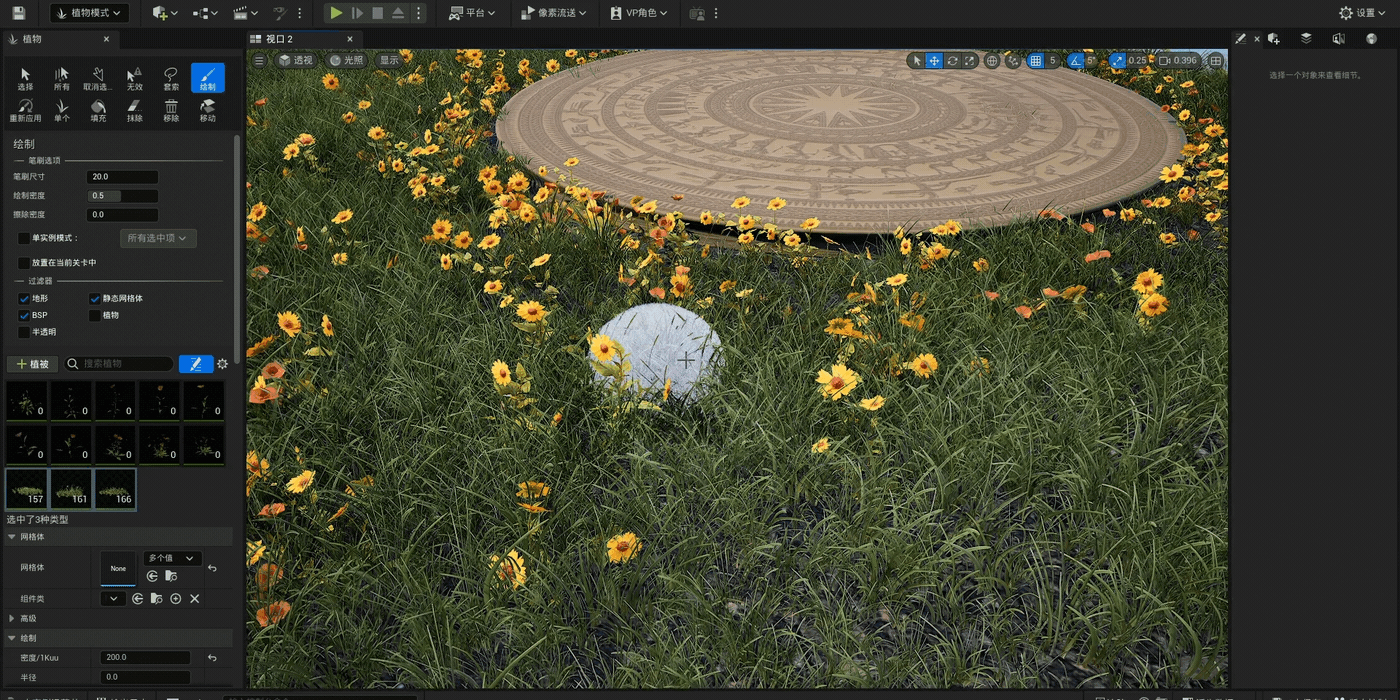Select the 选择 foliage tool
Image resolution: width=1400 pixels, height=700 pixels.
(25, 78)
